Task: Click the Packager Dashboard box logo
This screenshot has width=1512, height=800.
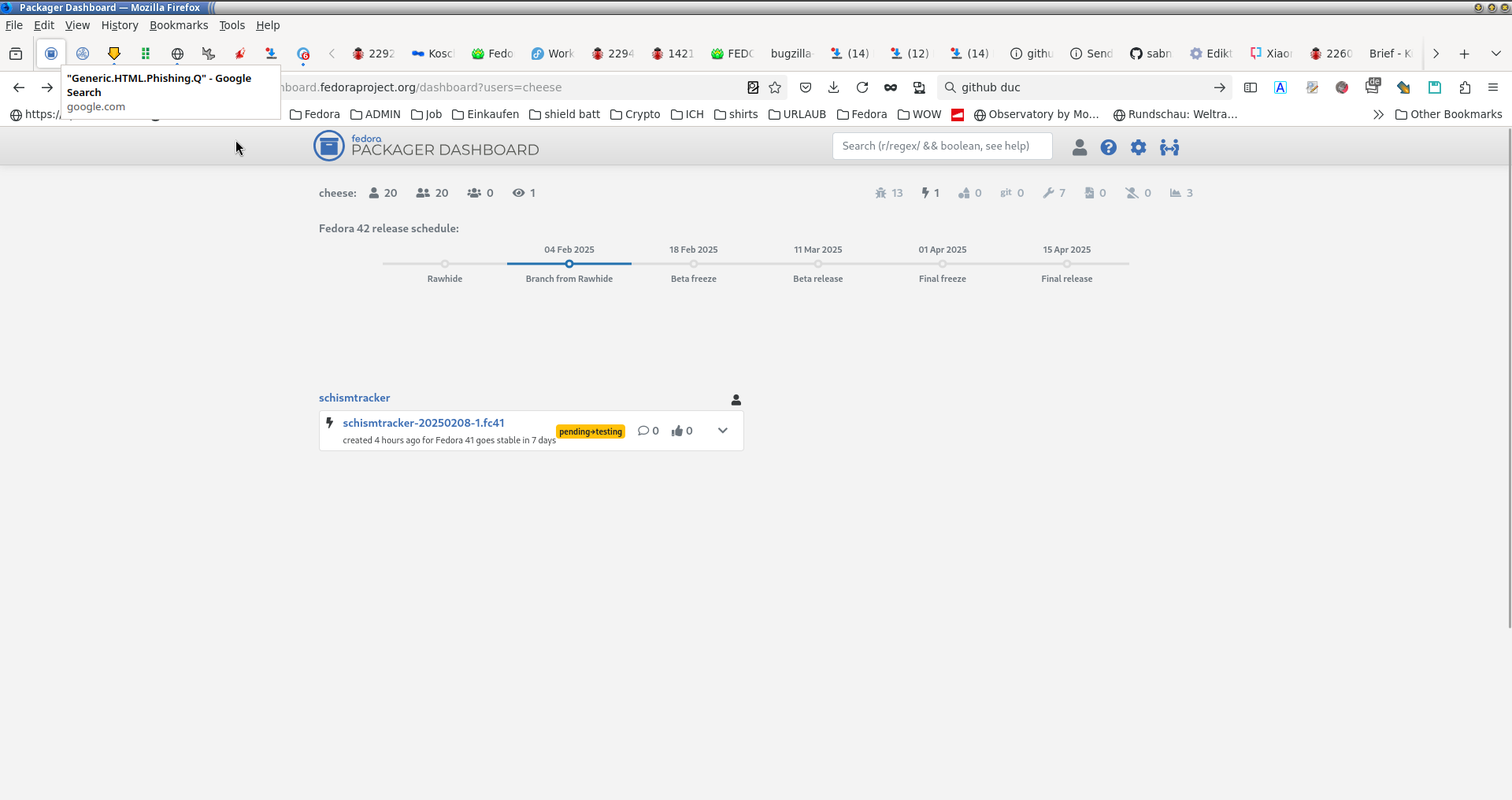Action: click(329, 146)
